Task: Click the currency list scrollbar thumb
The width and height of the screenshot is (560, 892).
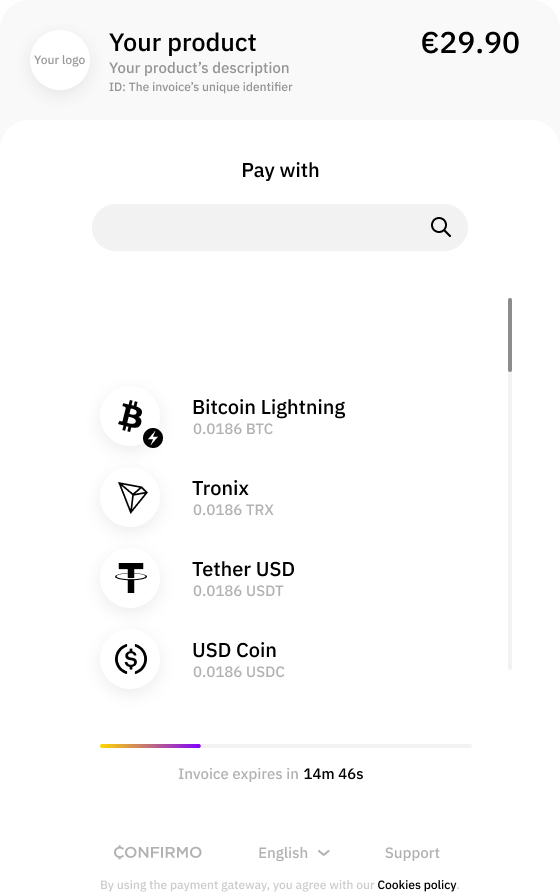Action: (x=510, y=335)
